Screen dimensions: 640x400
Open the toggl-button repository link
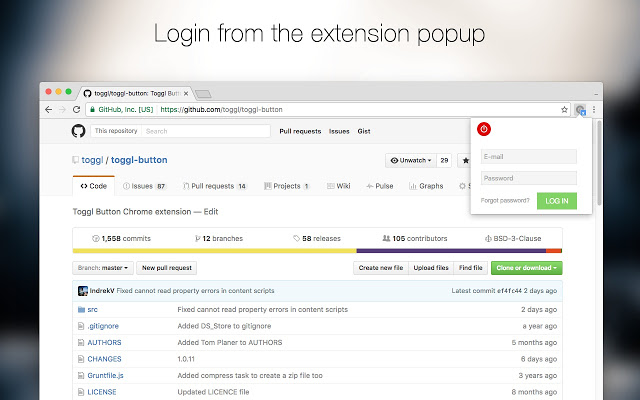click(139, 160)
